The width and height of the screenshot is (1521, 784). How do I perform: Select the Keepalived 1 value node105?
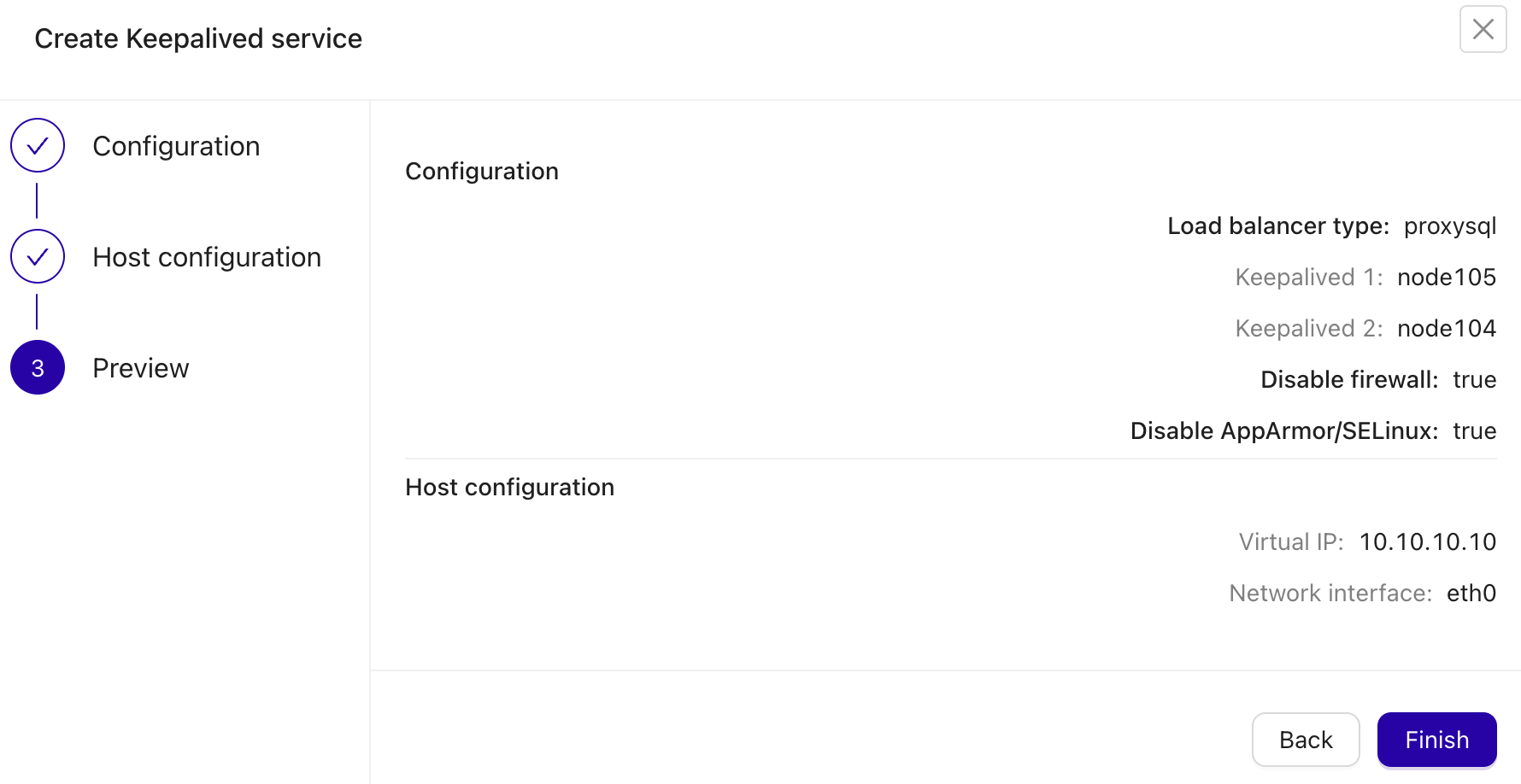[1447, 277]
